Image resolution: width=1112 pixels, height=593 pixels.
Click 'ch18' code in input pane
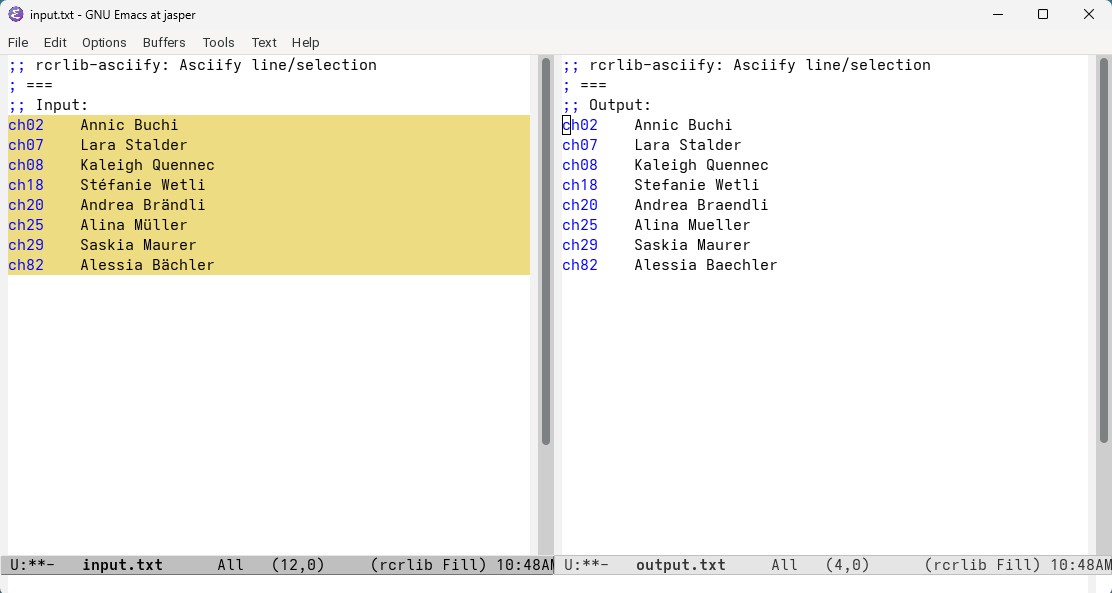26,185
